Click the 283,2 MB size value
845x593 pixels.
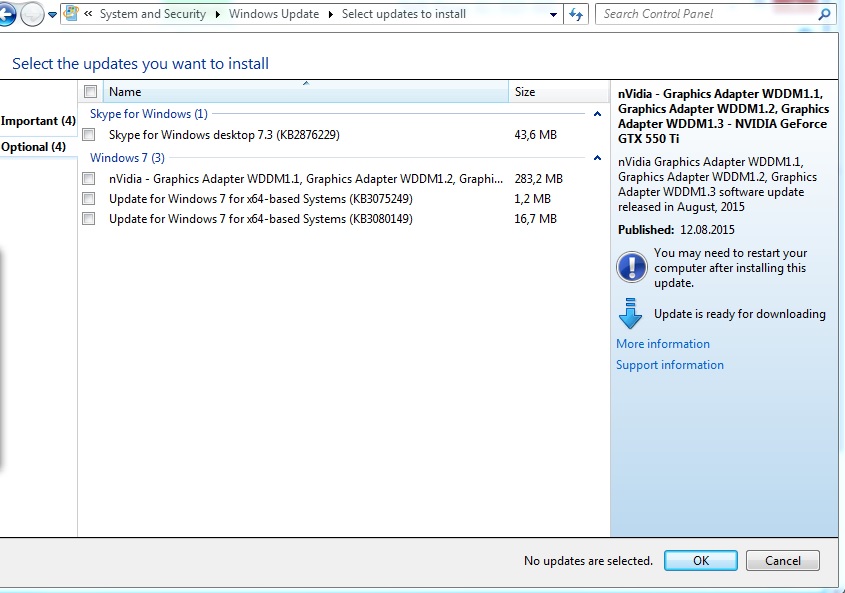pyautogui.click(x=538, y=178)
